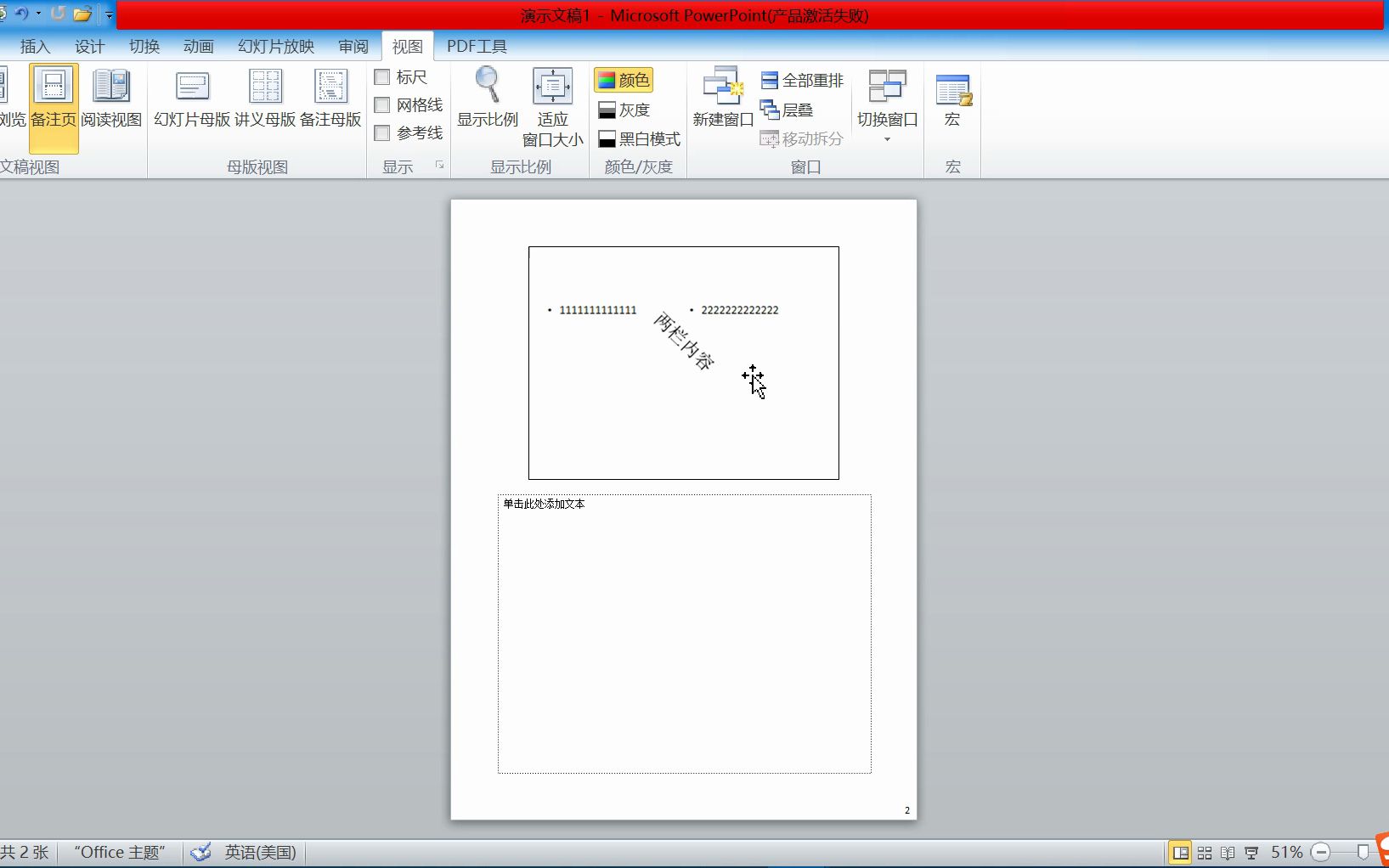This screenshot has height=868, width=1389.
Task: Switch to 黑白模式 black and white
Action: [639, 139]
